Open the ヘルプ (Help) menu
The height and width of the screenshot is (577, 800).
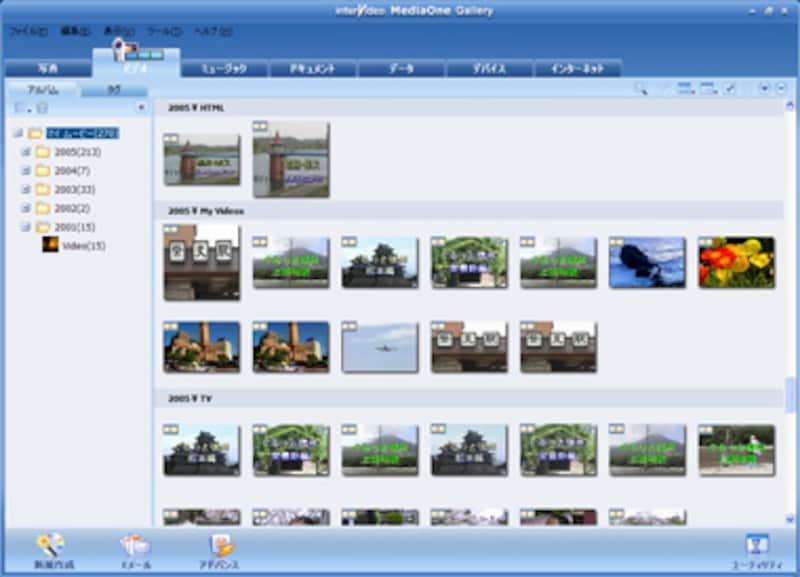click(212, 32)
